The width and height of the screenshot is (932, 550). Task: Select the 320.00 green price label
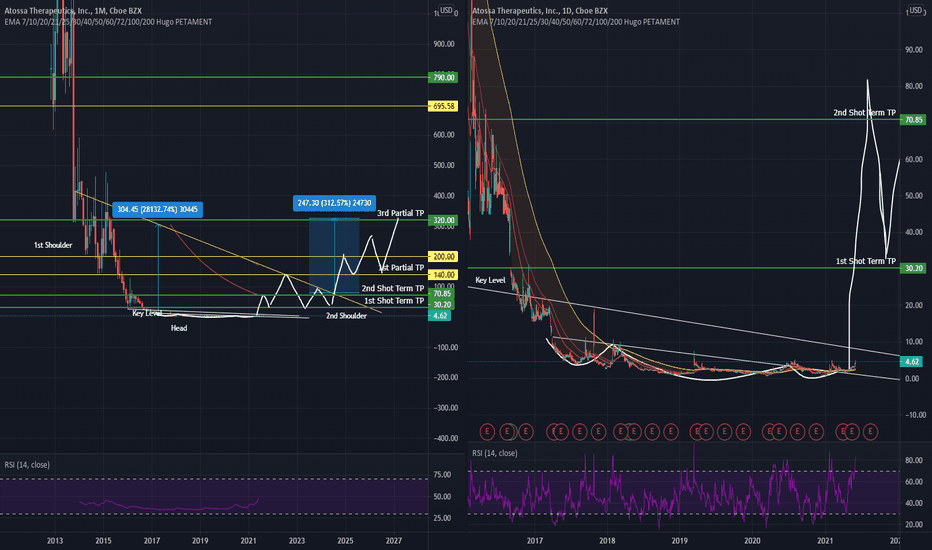click(x=443, y=220)
